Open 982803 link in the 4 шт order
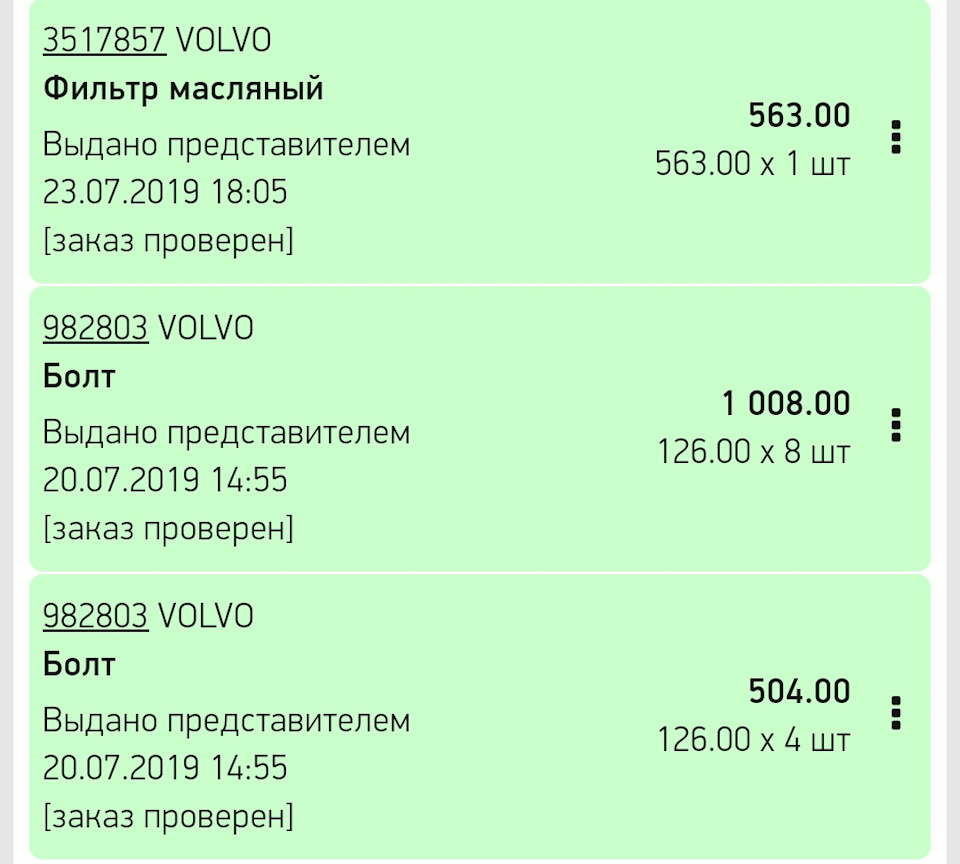This screenshot has width=960, height=864. point(96,616)
